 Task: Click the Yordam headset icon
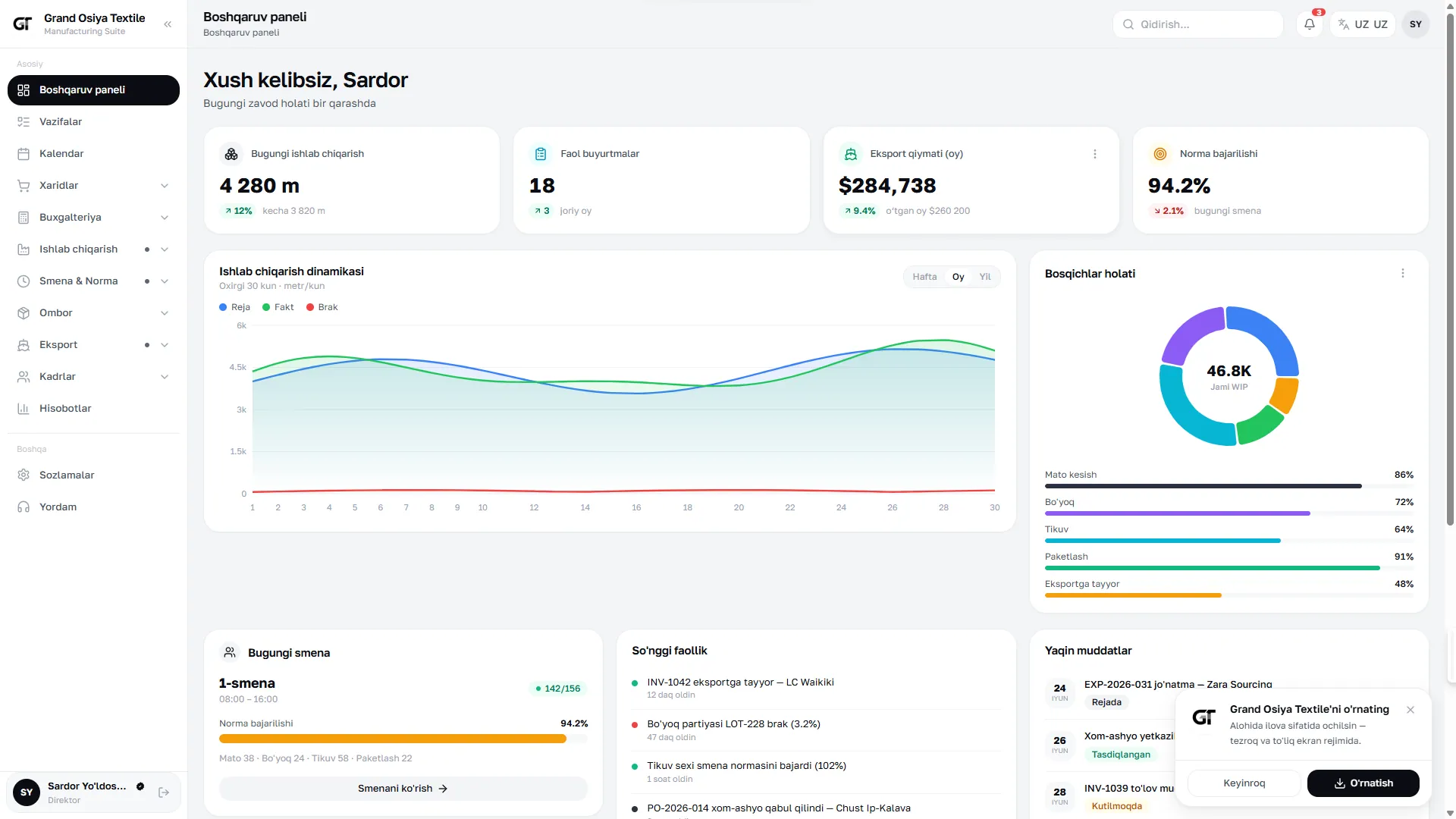point(24,507)
